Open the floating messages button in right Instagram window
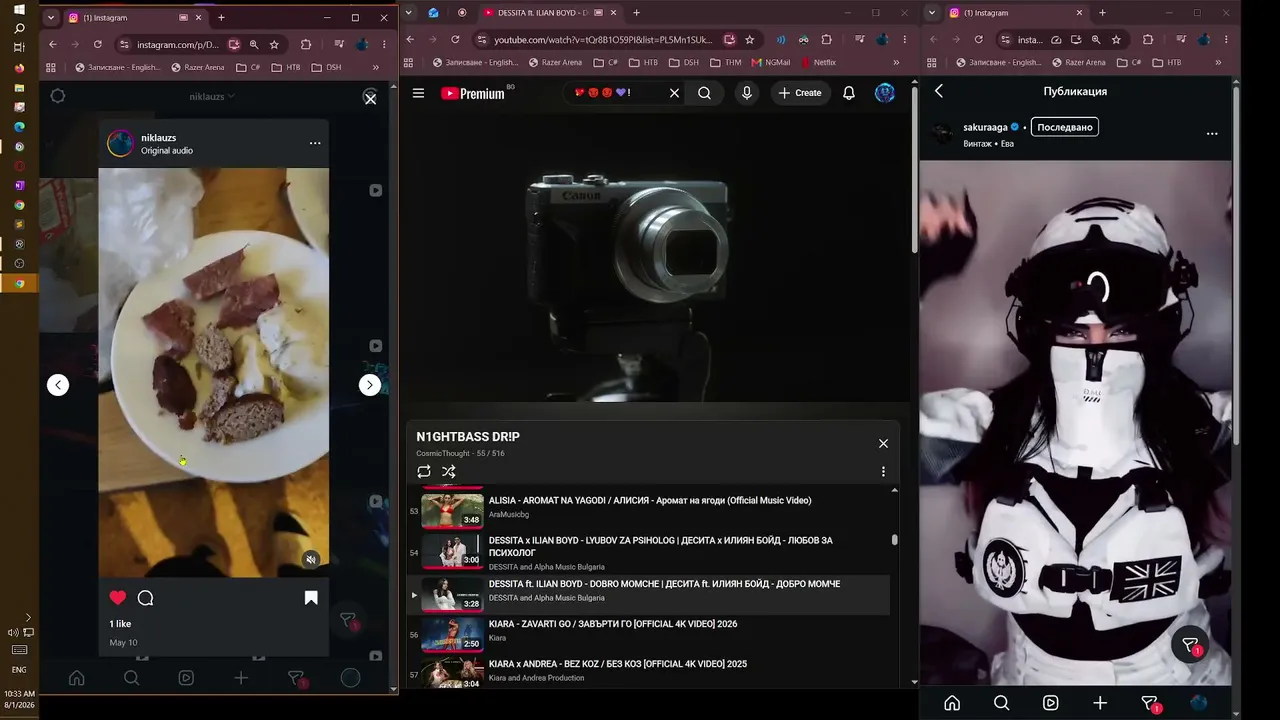 click(x=1190, y=646)
